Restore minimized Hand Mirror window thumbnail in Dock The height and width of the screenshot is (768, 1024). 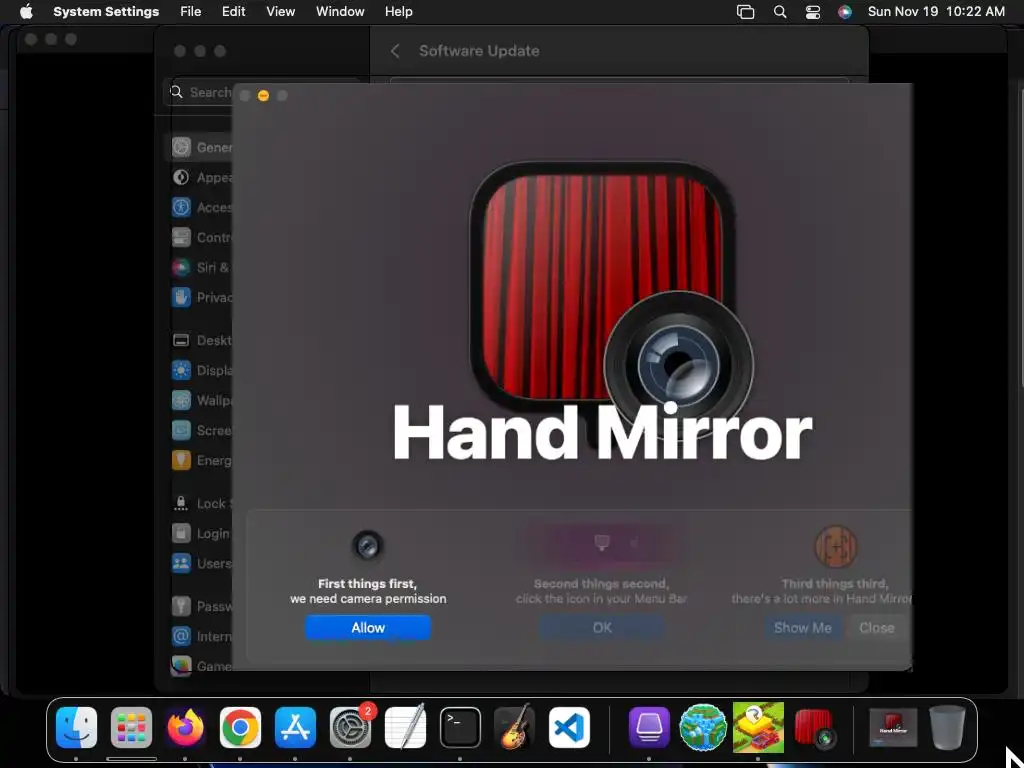(x=893, y=728)
